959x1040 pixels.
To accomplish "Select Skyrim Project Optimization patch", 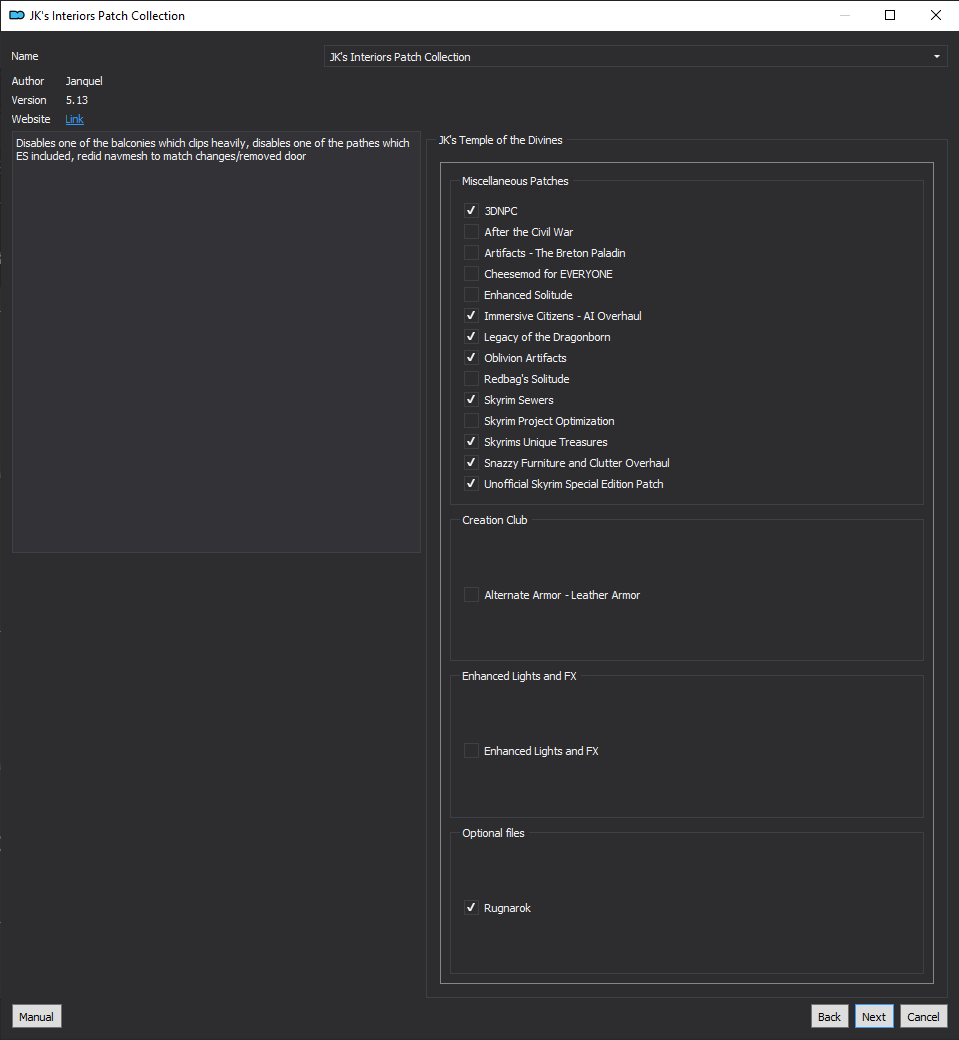I will coord(471,421).
